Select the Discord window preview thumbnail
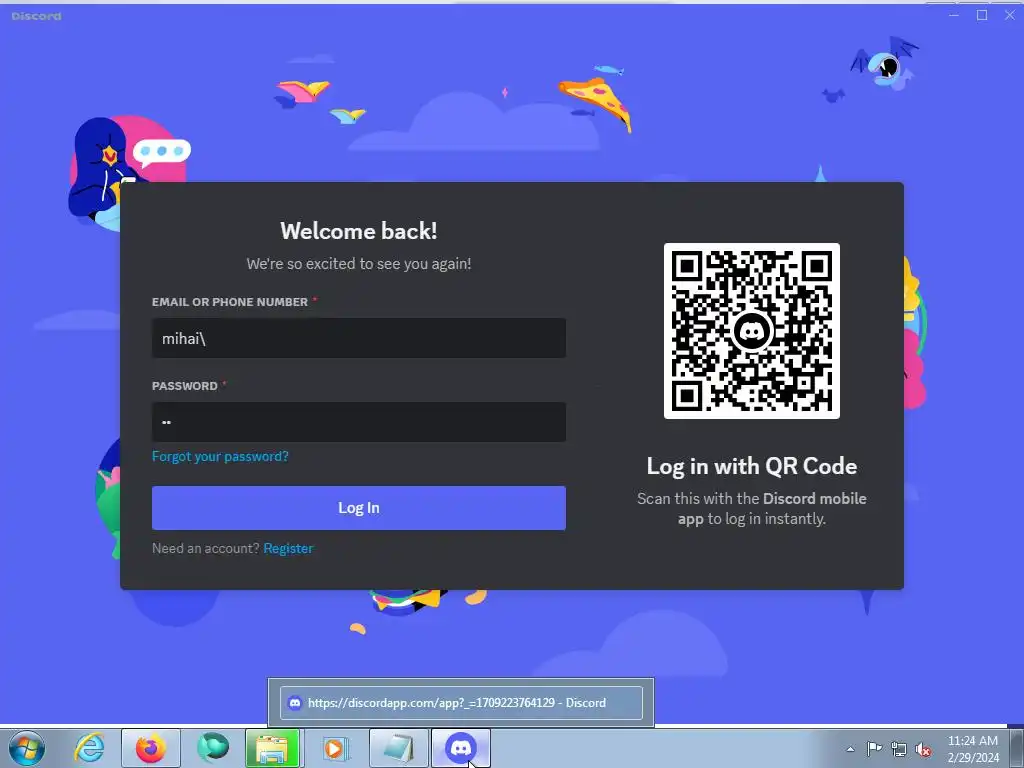Screen dimensions: 1024x768 click(x=461, y=703)
